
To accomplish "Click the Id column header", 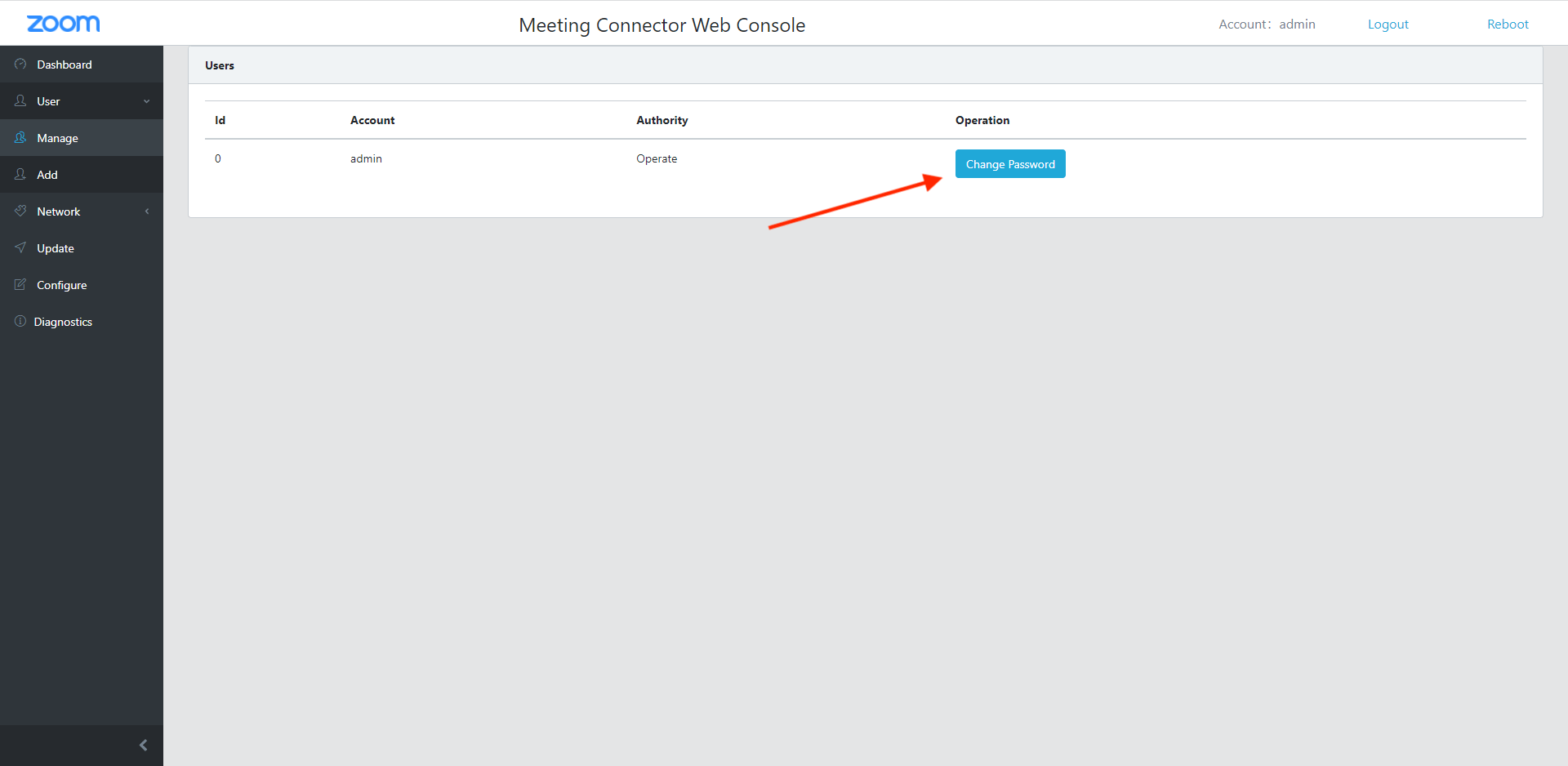I will 220,120.
